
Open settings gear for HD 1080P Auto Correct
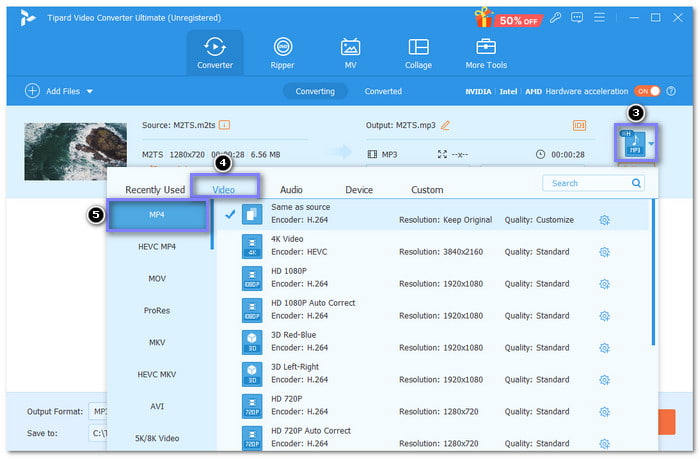click(604, 316)
